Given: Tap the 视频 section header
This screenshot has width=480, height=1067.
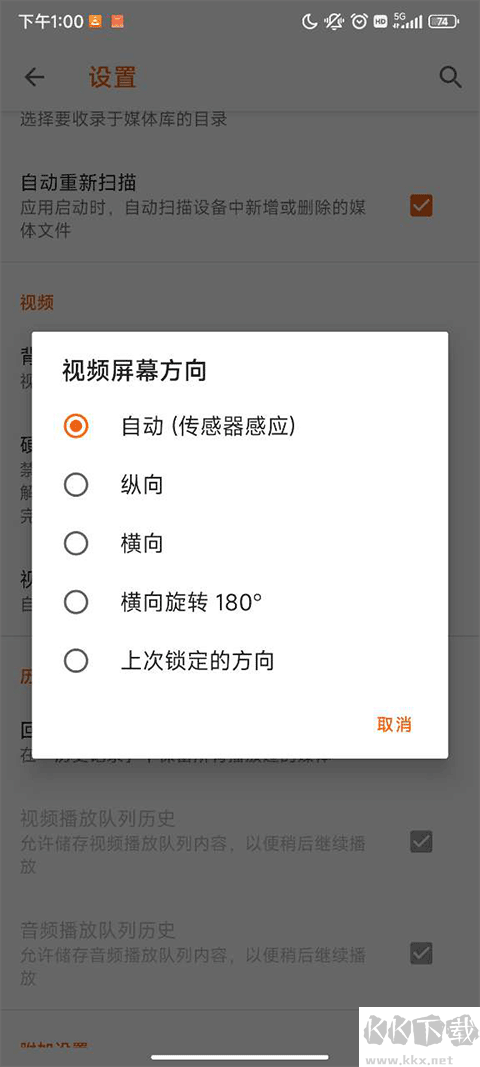Looking at the screenshot, I should 37,303.
